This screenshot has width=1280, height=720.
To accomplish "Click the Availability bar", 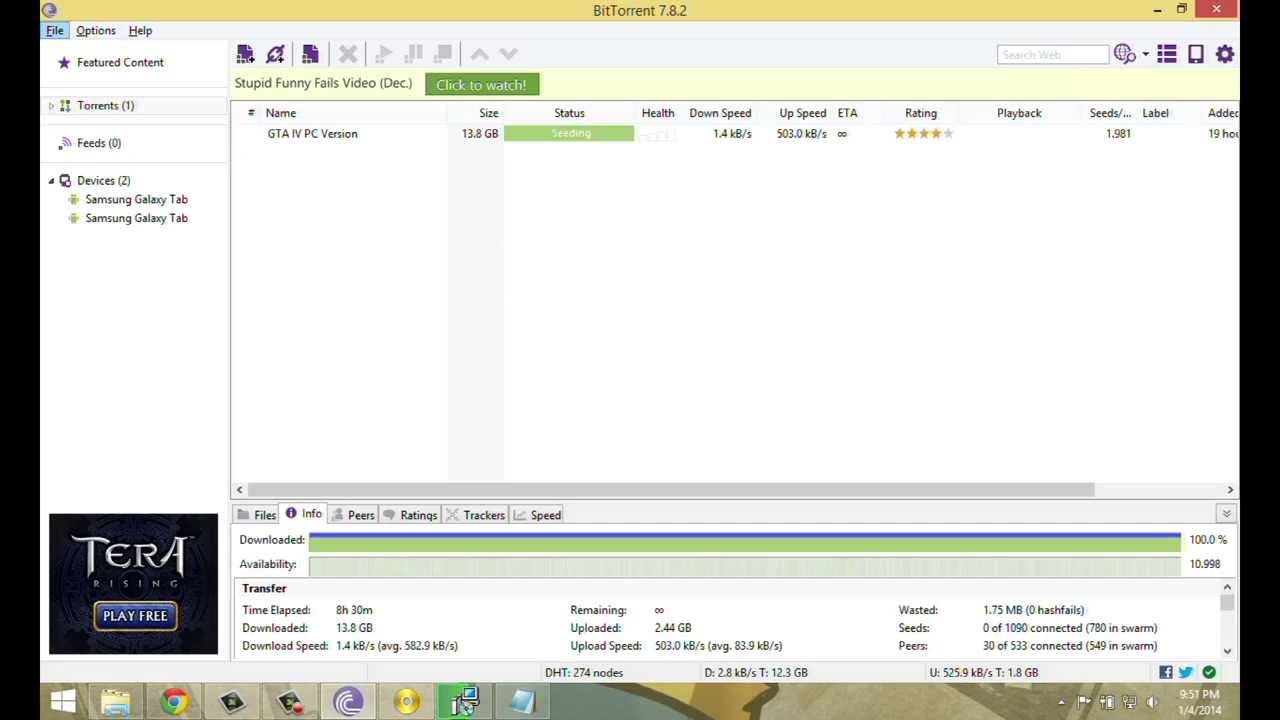I will point(744,565).
